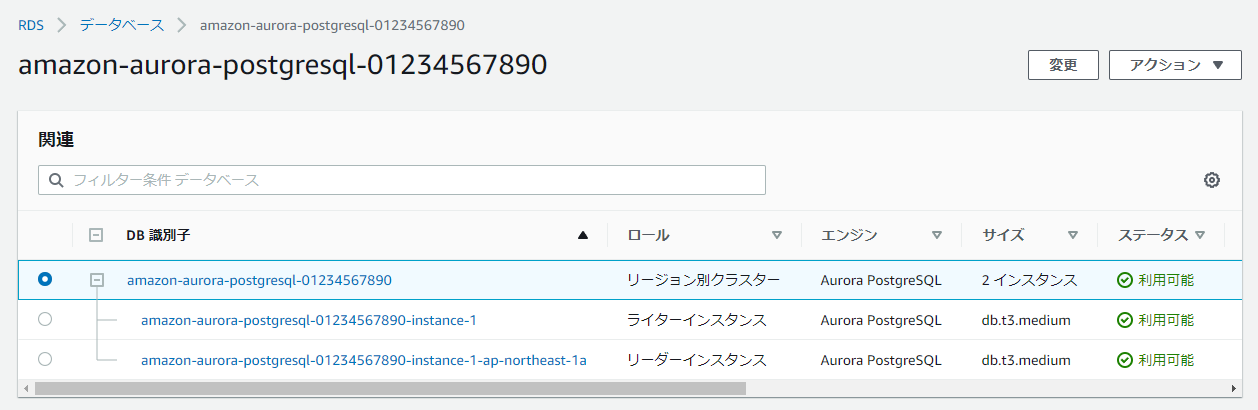1258x410 pixels.
Task: Click the status check icon for reader instance row
Action: [x=1125, y=359]
